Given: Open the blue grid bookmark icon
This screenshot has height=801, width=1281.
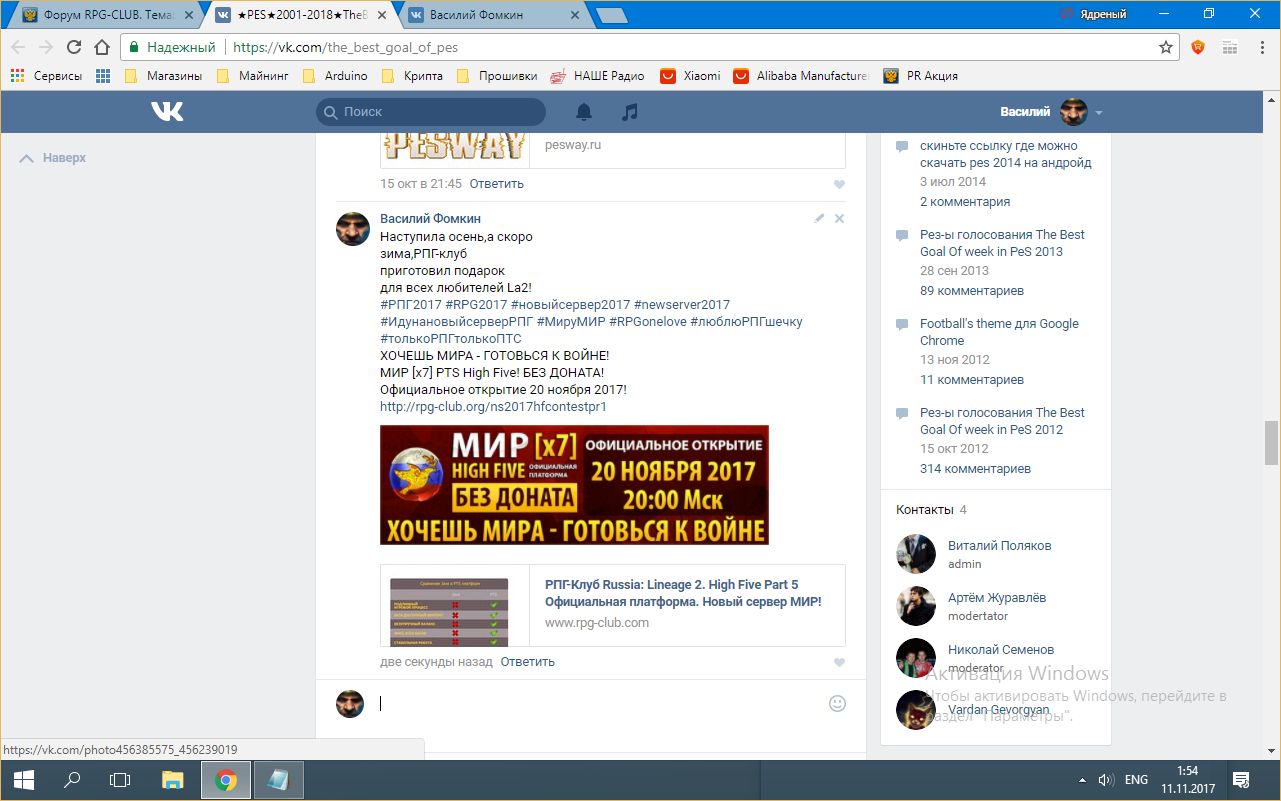Looking at the screenshot, I should [x=103, y=76].
